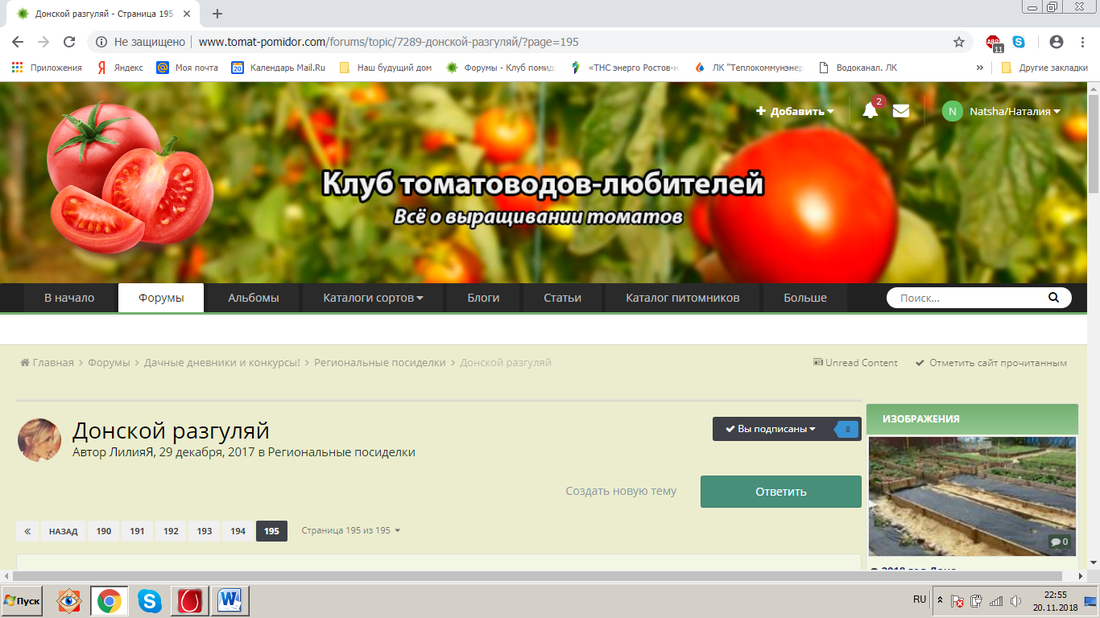
Task: Click the search magnifier icon
Action: [x=1053, y=298]
